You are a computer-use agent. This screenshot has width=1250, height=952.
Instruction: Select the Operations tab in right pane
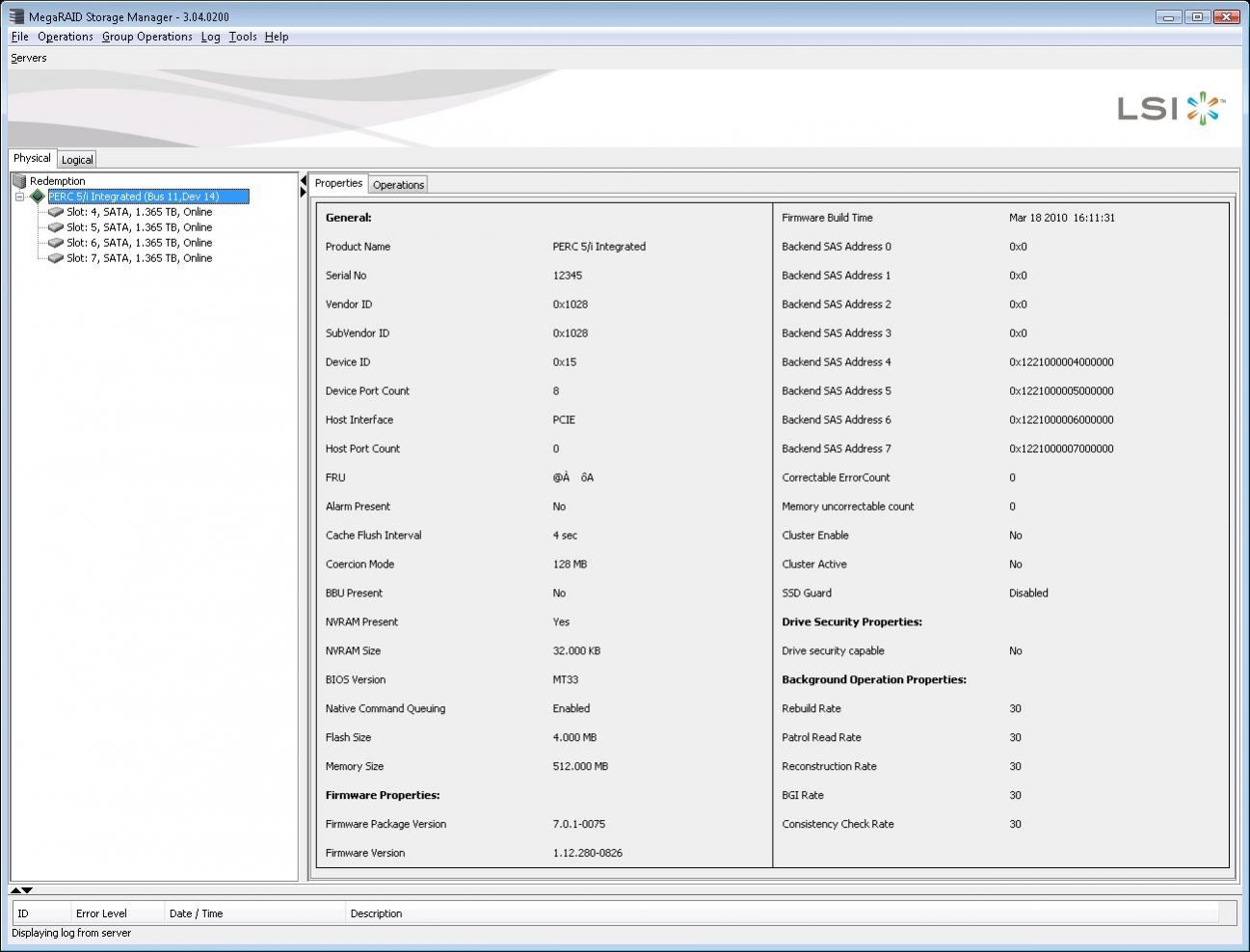398,185
